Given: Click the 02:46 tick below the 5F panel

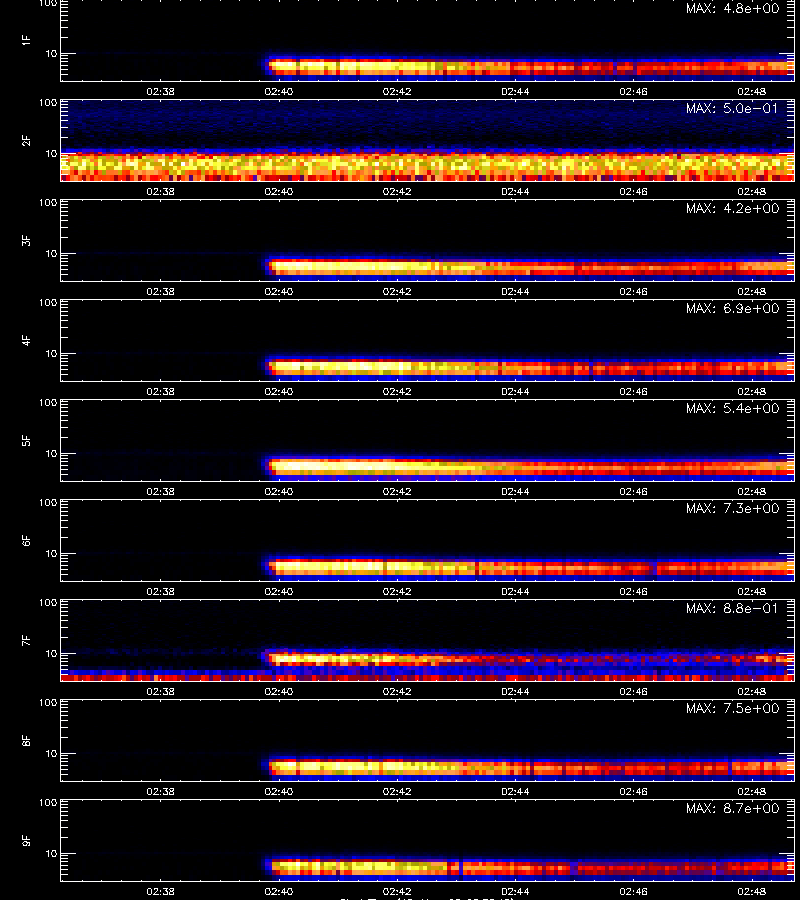Looking at the screenshot, I should 634,491.
